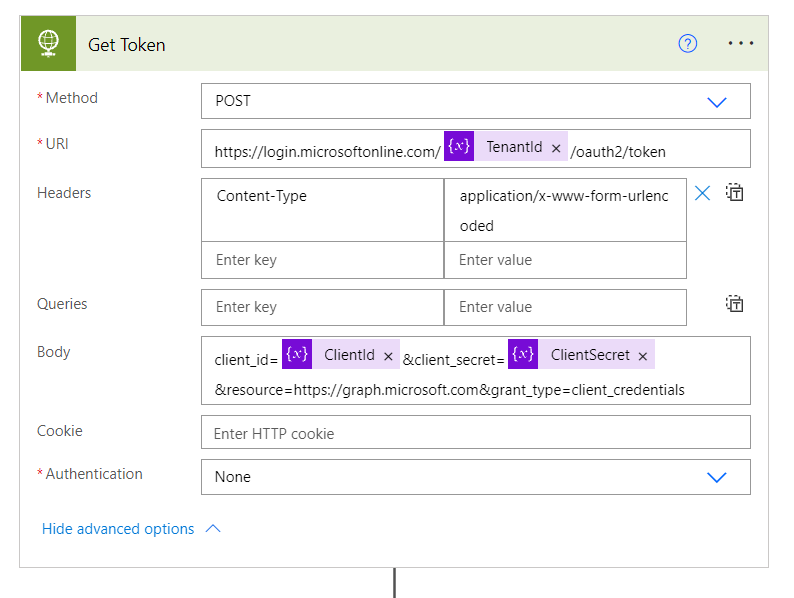Click the Get Token action title
This screenshot has width=794, height=598.
click(x=127, y=45)
